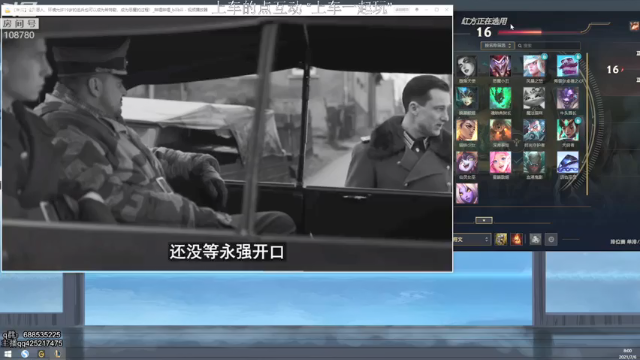
Task: Click the top-right team banner icon
Action: pos(634,27)
